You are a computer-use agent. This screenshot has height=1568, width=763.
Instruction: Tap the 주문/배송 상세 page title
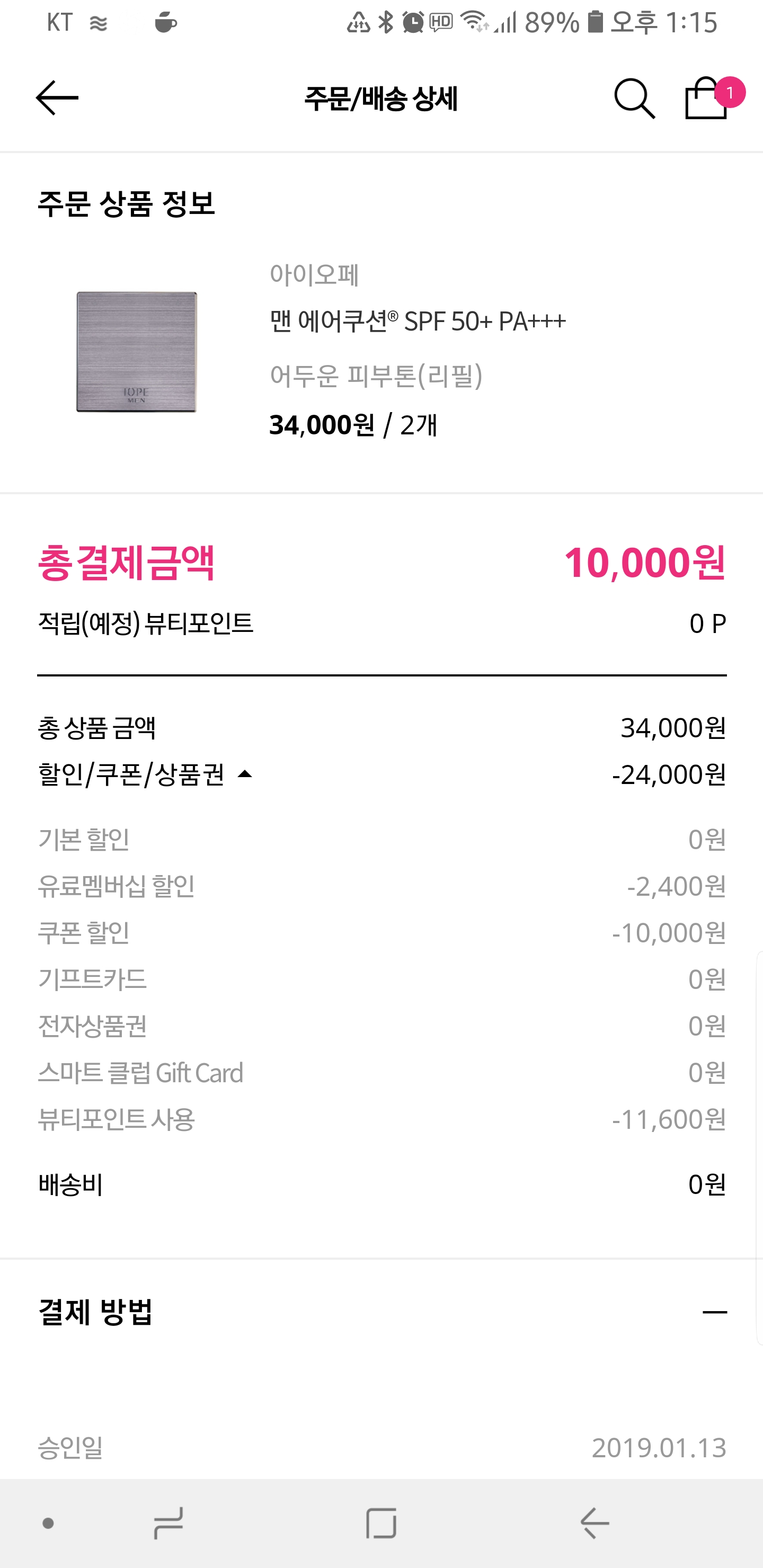coord(380,99)
